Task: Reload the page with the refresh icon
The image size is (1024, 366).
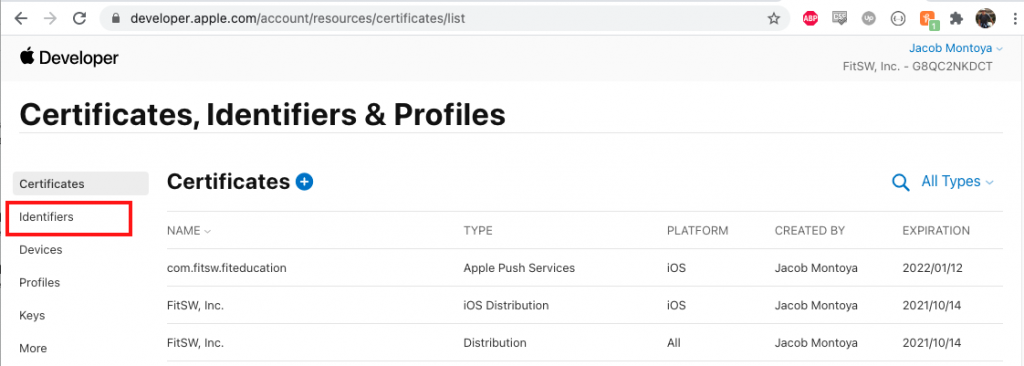Action: pyautogui.click(x=80, y=18)
